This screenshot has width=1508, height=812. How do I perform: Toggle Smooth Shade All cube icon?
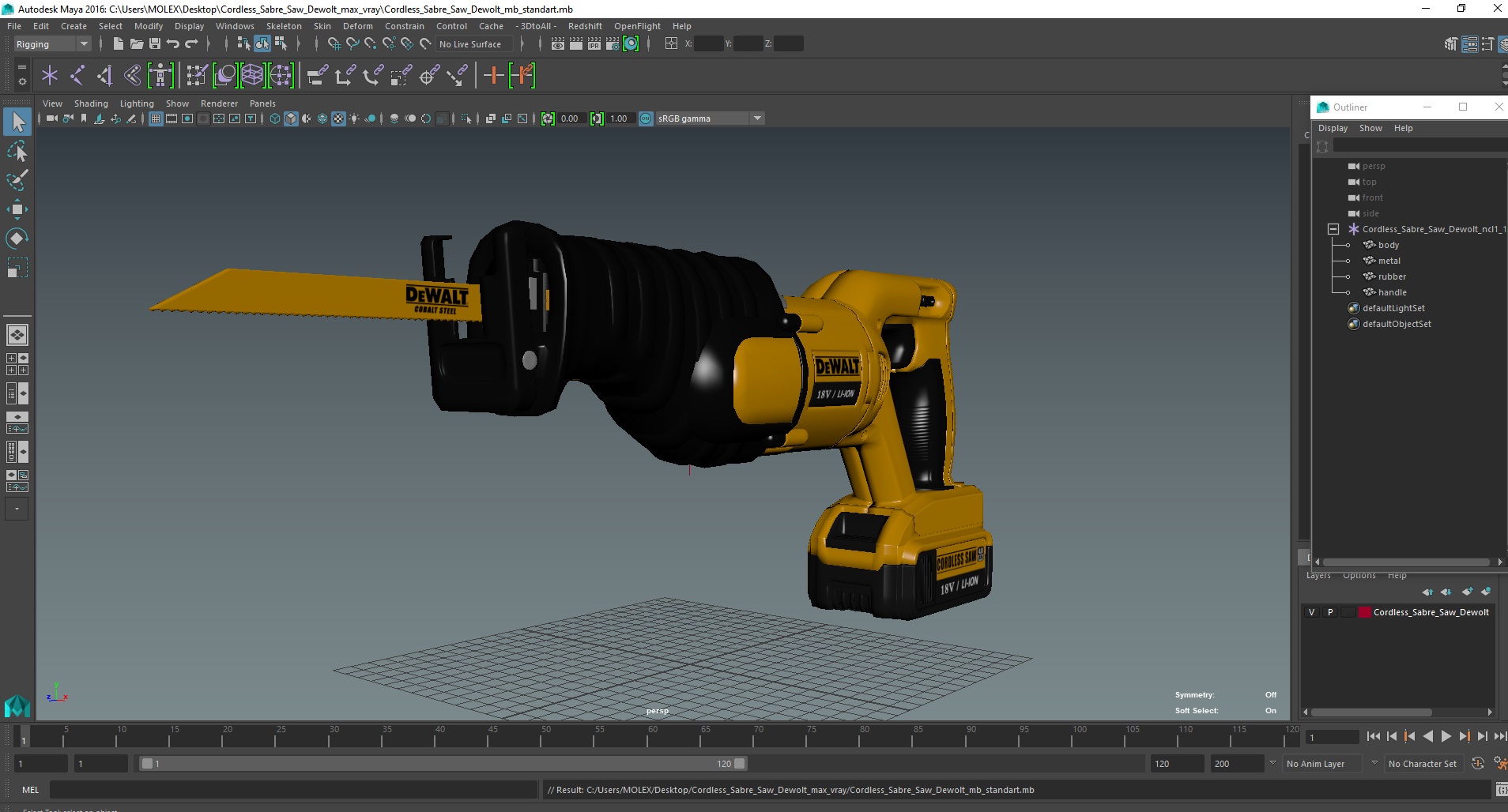pyautogui.click(x=291, y=118)
